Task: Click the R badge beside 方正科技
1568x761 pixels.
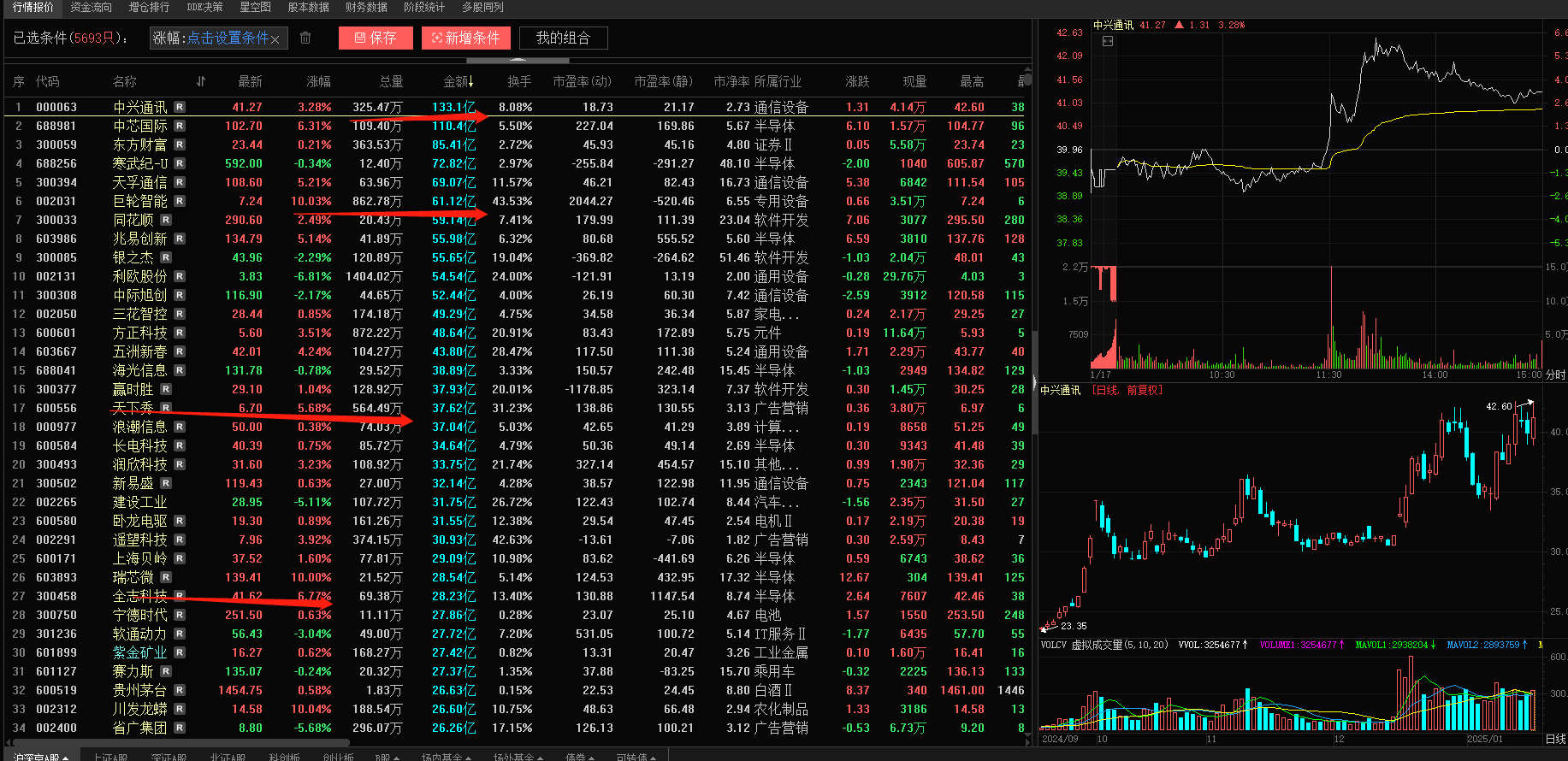Action: click(180, 333)
